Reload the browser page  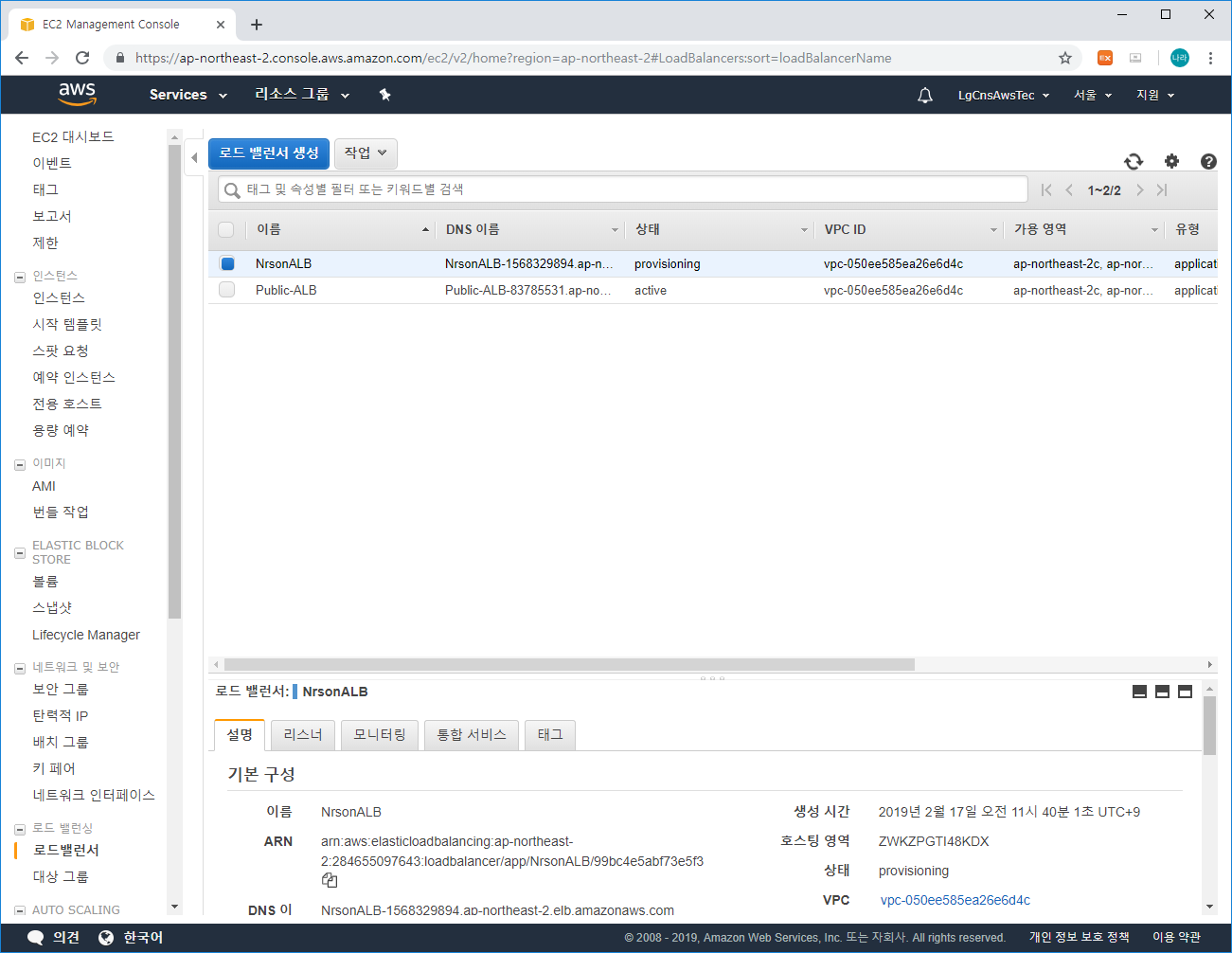click(82, 58)
